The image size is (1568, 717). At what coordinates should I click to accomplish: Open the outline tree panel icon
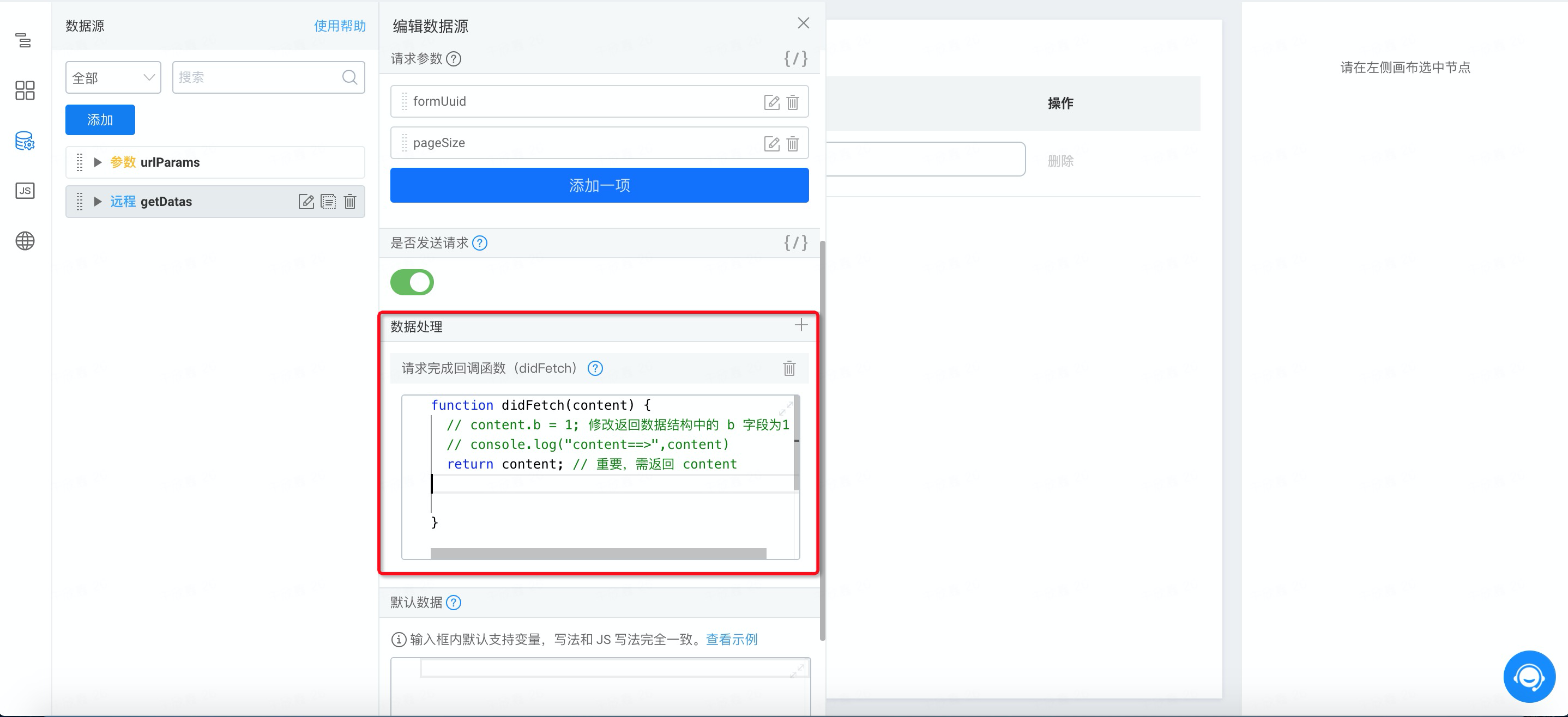(x=24, y=40)
